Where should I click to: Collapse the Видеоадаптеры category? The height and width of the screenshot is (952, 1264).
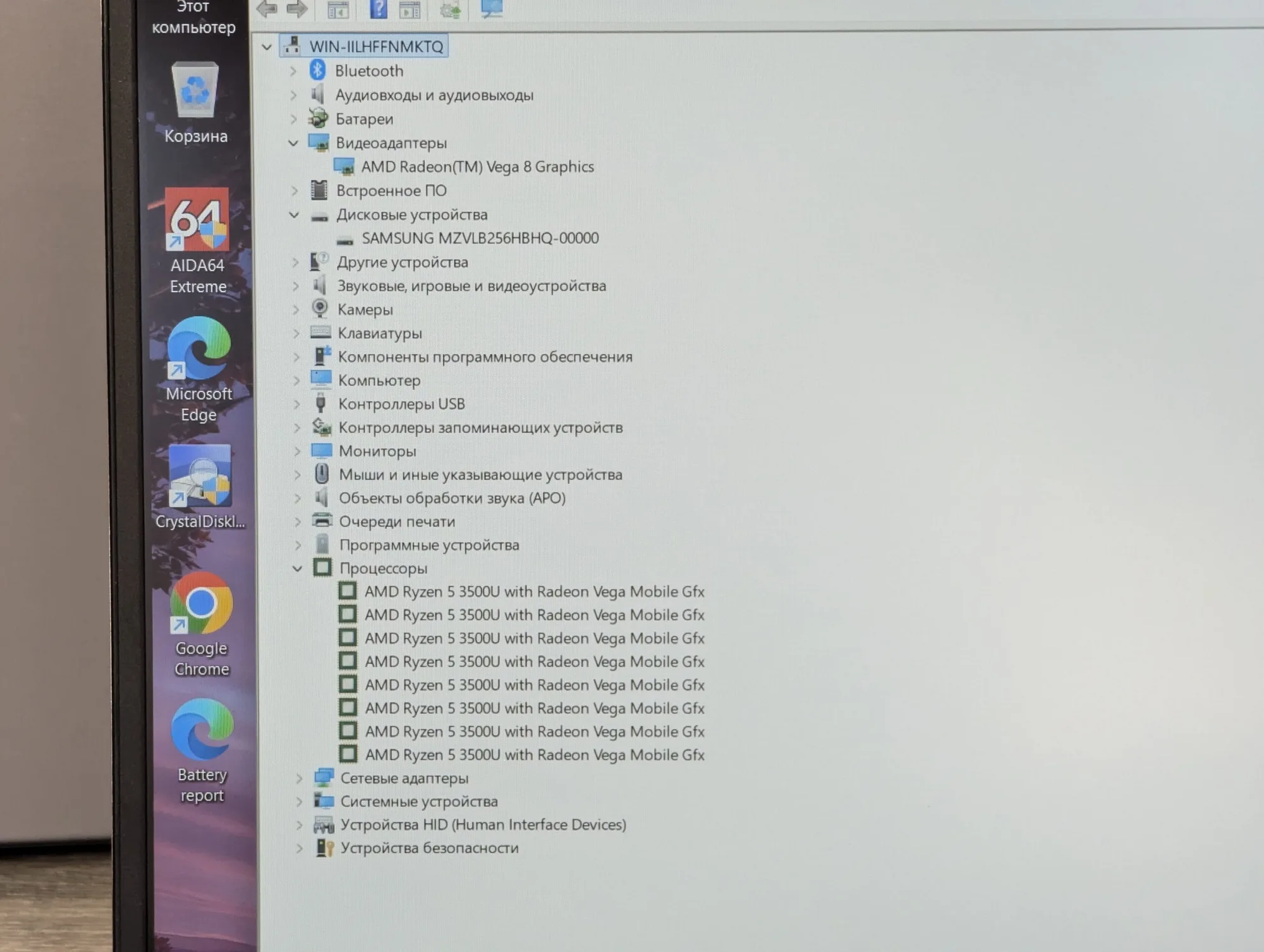click(293, 143)
